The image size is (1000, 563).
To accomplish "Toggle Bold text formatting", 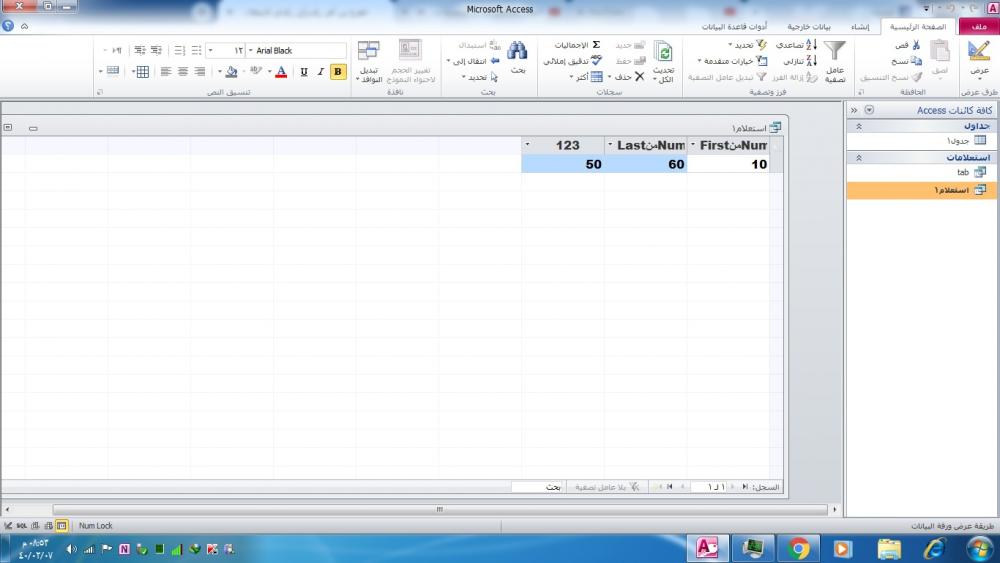I will pyautogui.click(x=338, y=72).
